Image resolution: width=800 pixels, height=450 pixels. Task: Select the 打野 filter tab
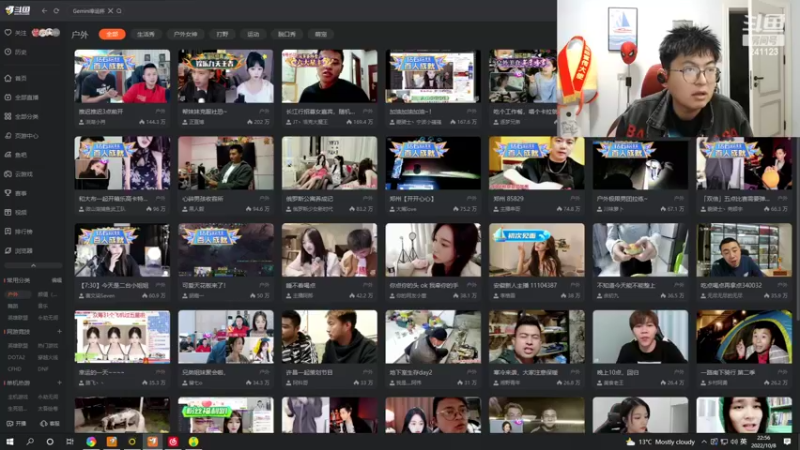[x=222, y=34]
